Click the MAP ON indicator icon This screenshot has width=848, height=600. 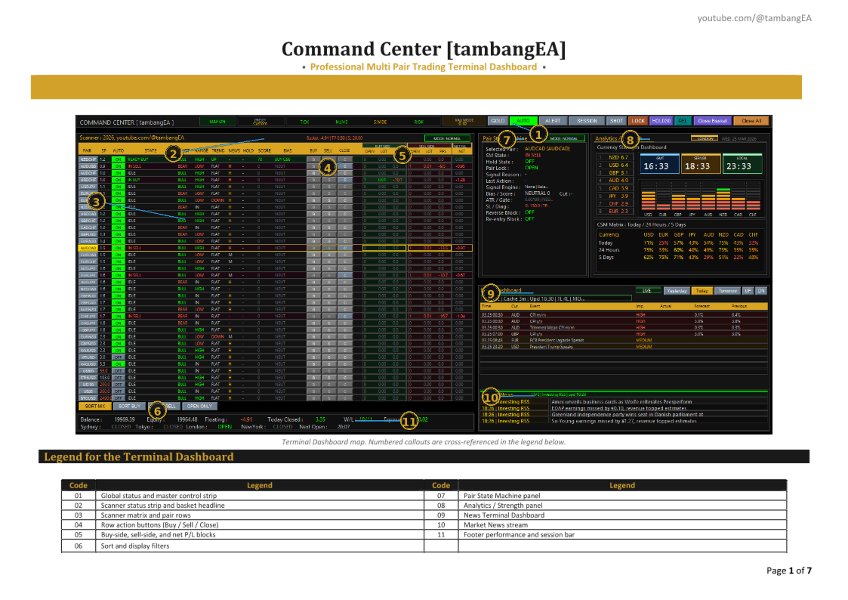(215, 118)
